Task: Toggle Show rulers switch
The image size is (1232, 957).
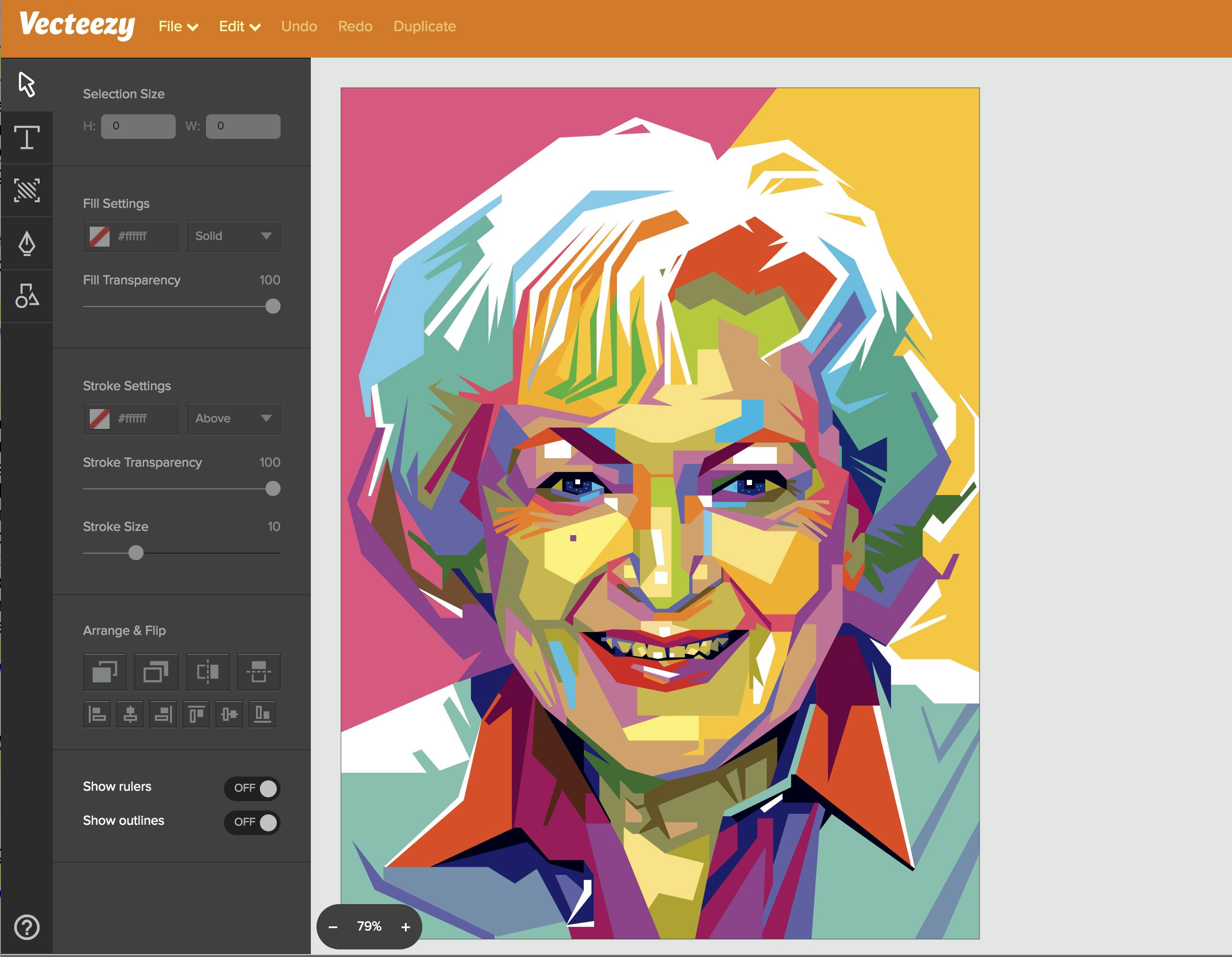Action: (x=252, y=788)
